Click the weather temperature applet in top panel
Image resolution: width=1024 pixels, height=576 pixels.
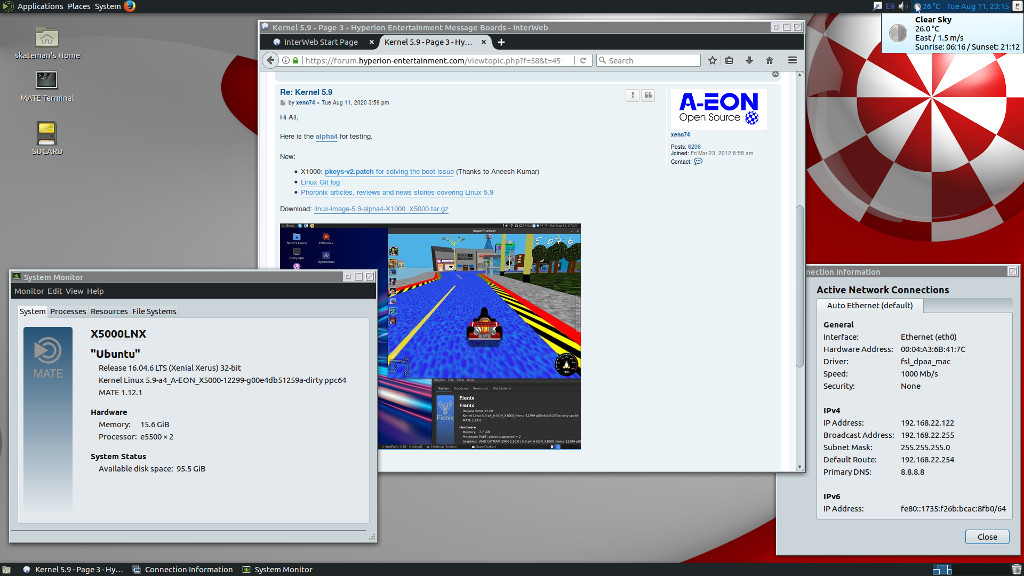point(927,6)
